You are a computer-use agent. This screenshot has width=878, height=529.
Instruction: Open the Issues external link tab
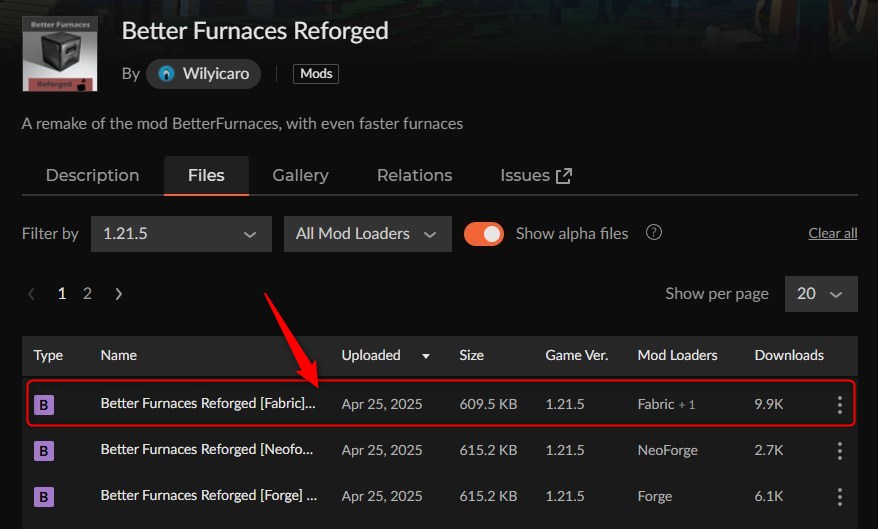coord(536,176)
